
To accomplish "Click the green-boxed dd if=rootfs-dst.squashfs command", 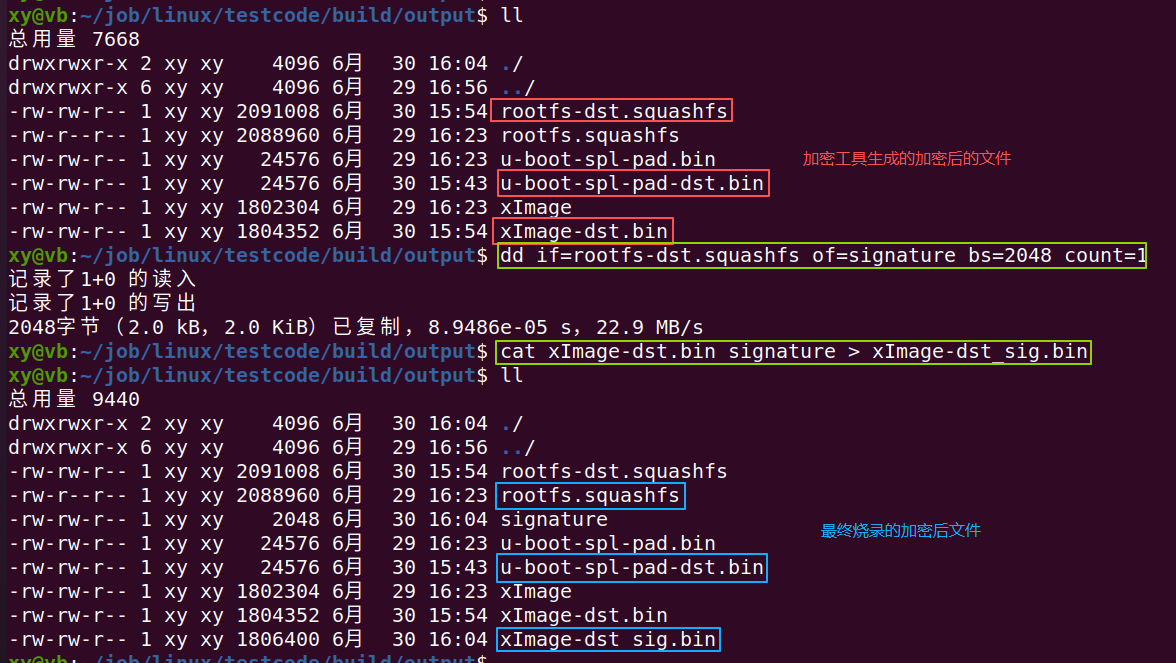I will [822, 255].
